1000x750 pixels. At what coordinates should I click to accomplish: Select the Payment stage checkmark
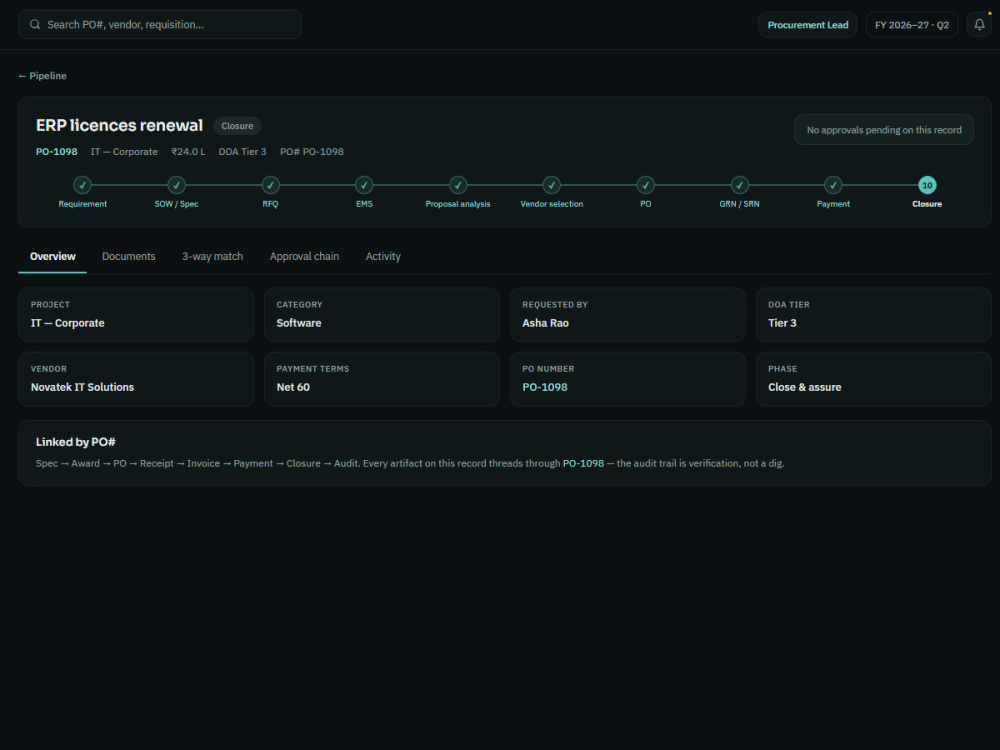pos(833,185)
